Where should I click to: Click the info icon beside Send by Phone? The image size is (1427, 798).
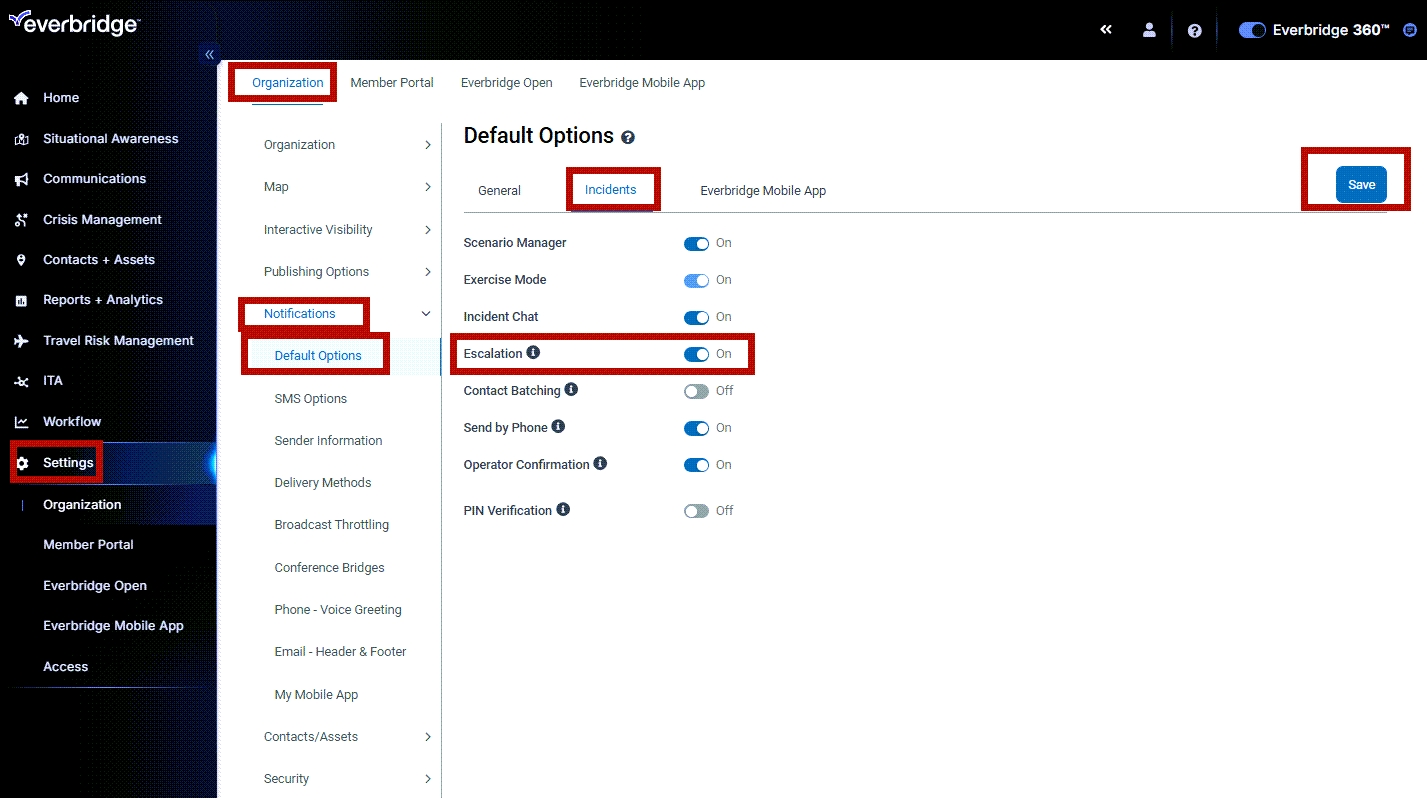click(x=558, y=426)
